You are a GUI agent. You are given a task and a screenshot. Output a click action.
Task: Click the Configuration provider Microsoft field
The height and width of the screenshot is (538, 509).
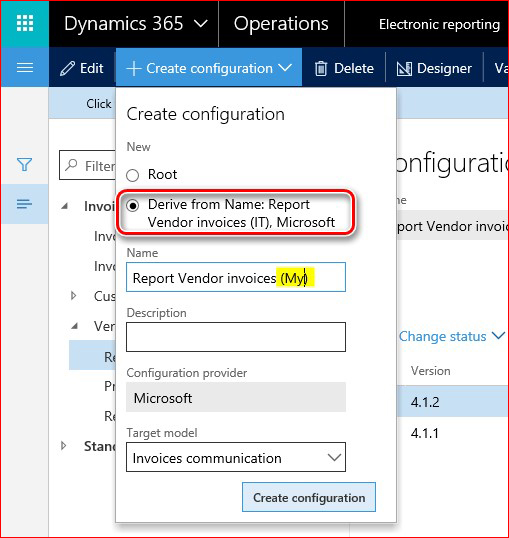pyautogui.click(x=236, y=397)
